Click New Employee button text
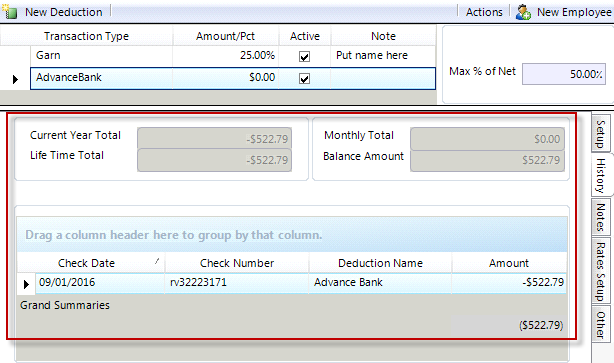The width and height of the screenshot is (614, 363). pos(574,12)
